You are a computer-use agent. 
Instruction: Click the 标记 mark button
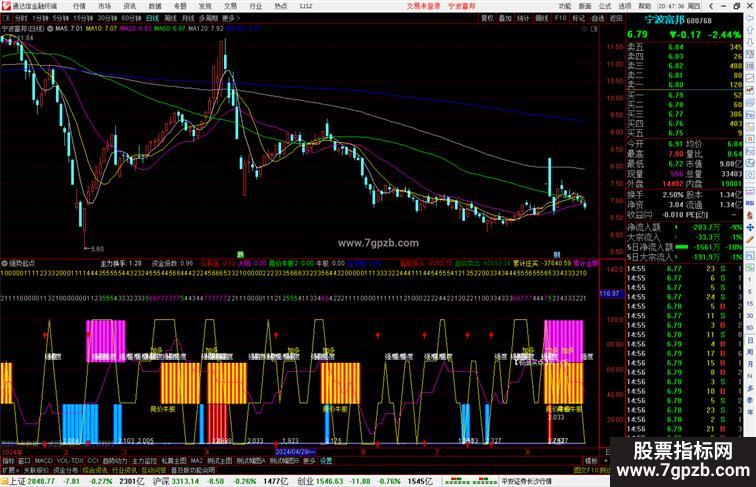[x=578, y=18]
